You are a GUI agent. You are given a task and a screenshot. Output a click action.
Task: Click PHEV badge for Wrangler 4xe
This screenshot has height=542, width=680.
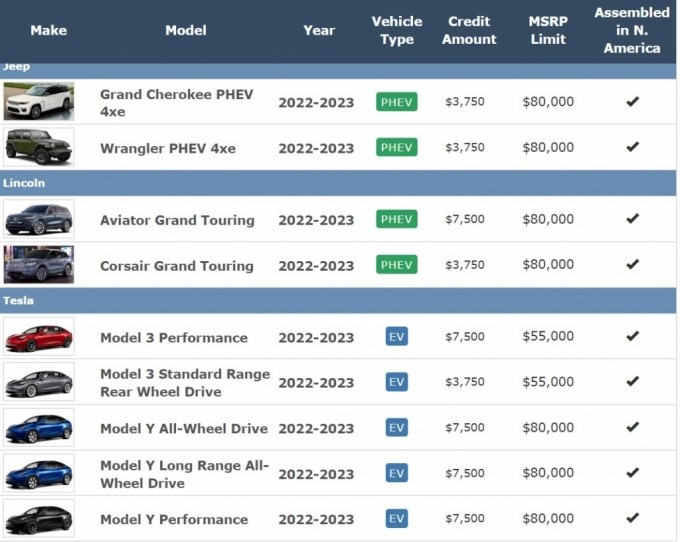(x=396, y=147)
